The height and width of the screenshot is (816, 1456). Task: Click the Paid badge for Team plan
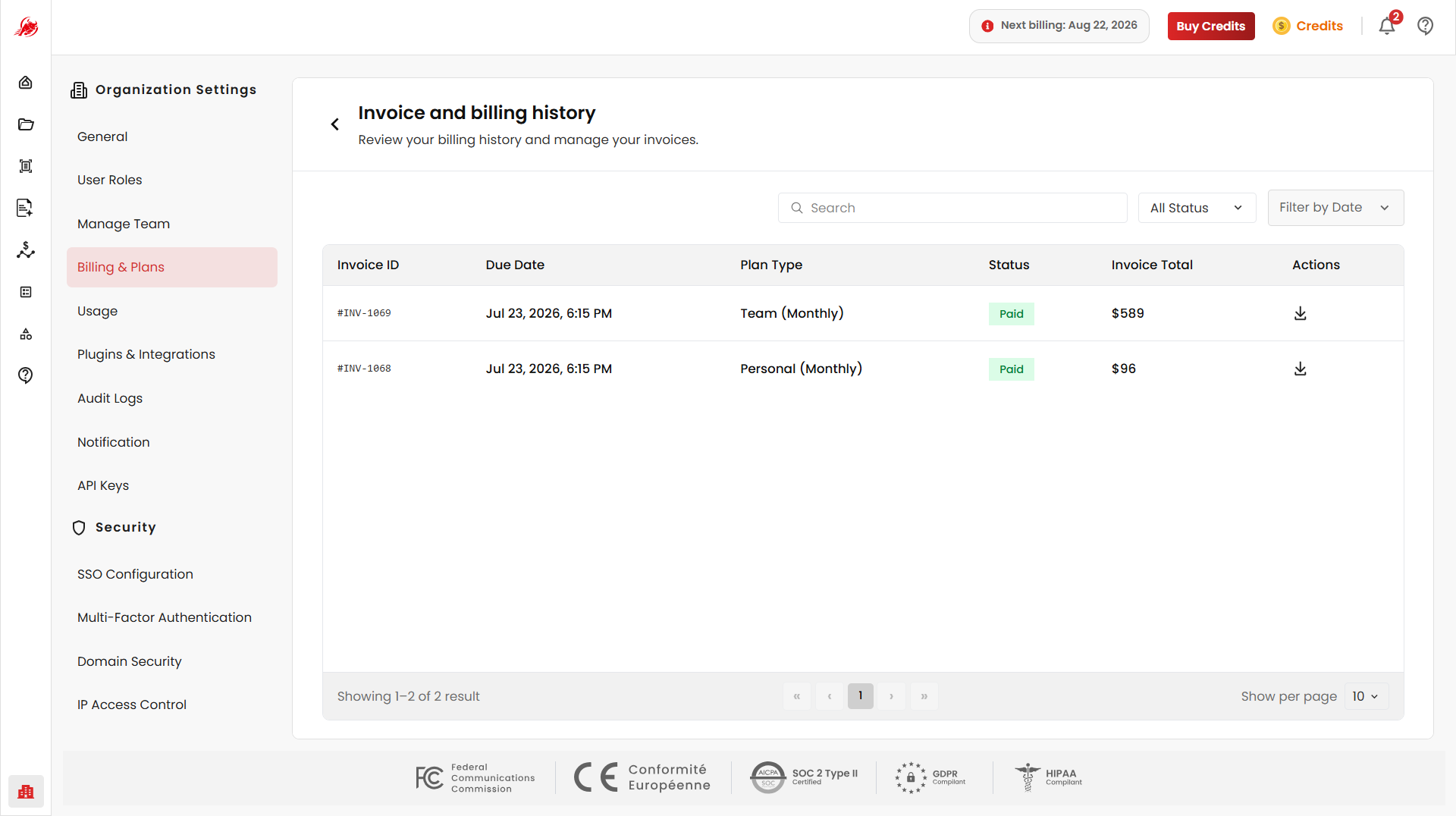click(1012, 314)
